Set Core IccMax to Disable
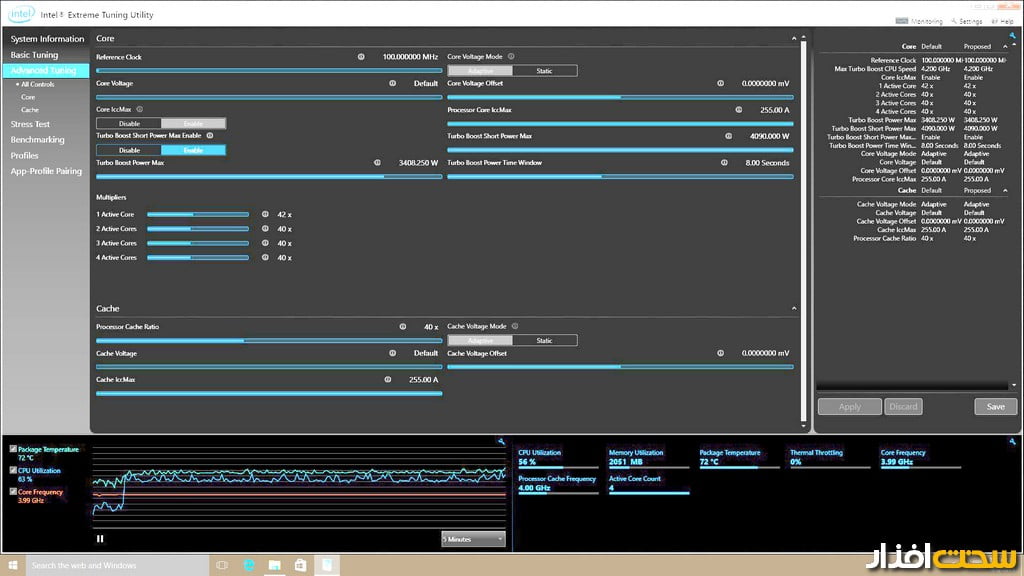Viewport: 1024px width, 576px height. (129, 124)
